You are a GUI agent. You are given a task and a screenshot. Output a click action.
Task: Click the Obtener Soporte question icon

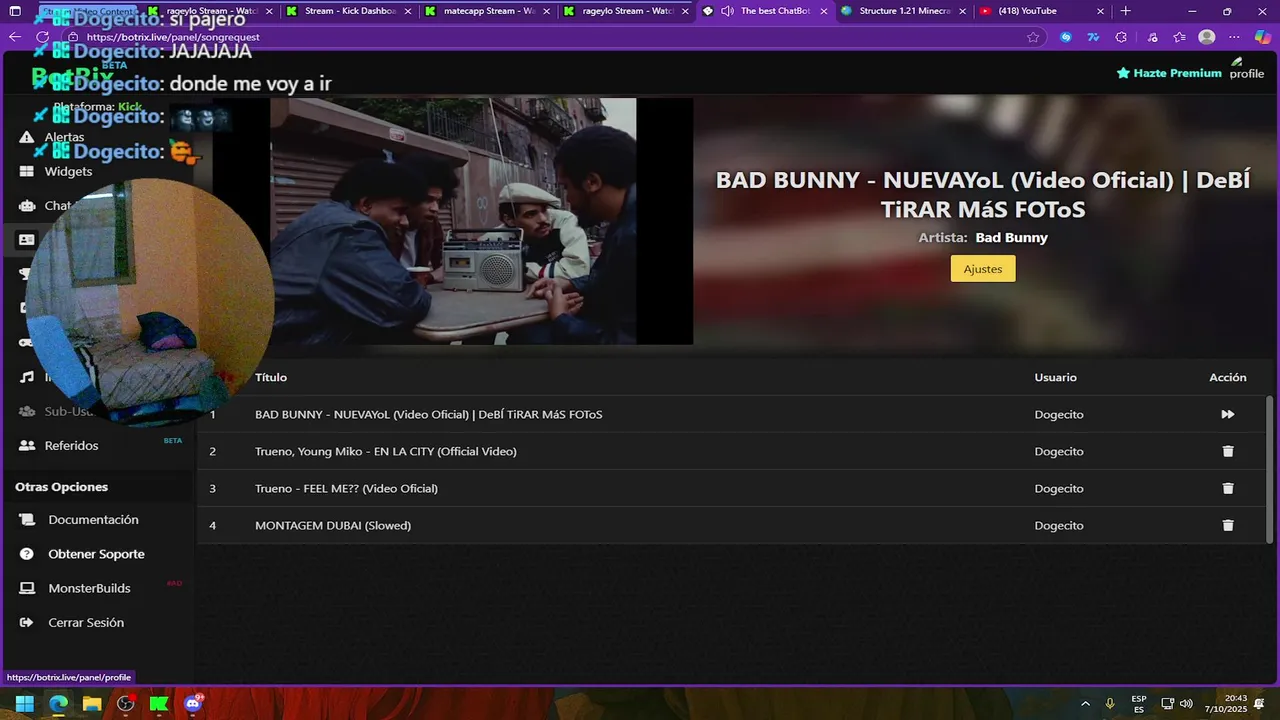[27, 554]
